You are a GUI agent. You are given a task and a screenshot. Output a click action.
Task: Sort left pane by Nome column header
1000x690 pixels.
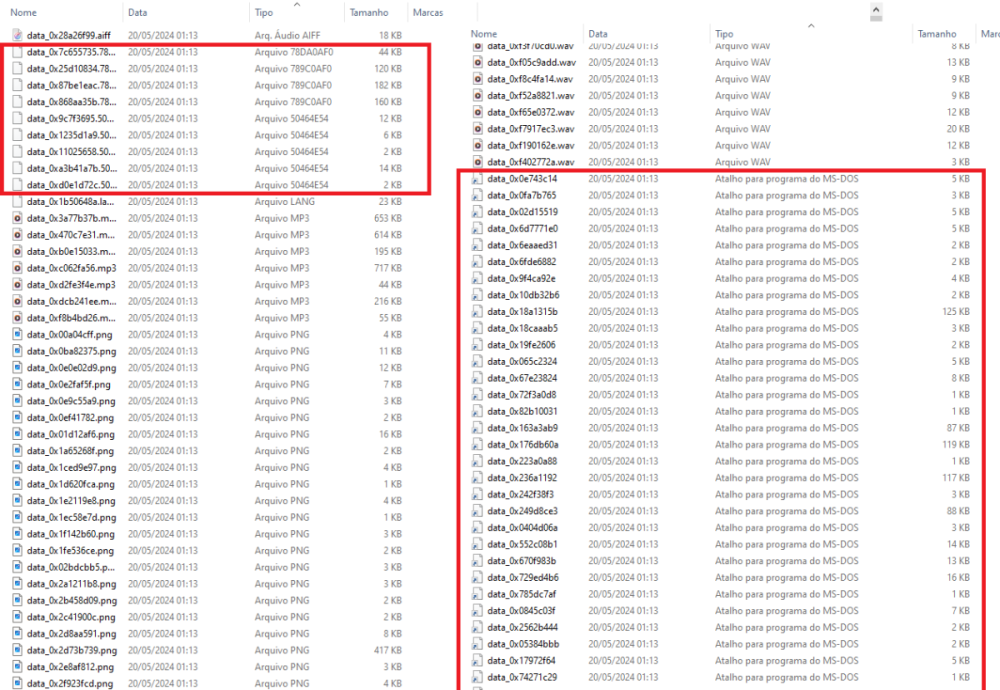tap(23, 12)
